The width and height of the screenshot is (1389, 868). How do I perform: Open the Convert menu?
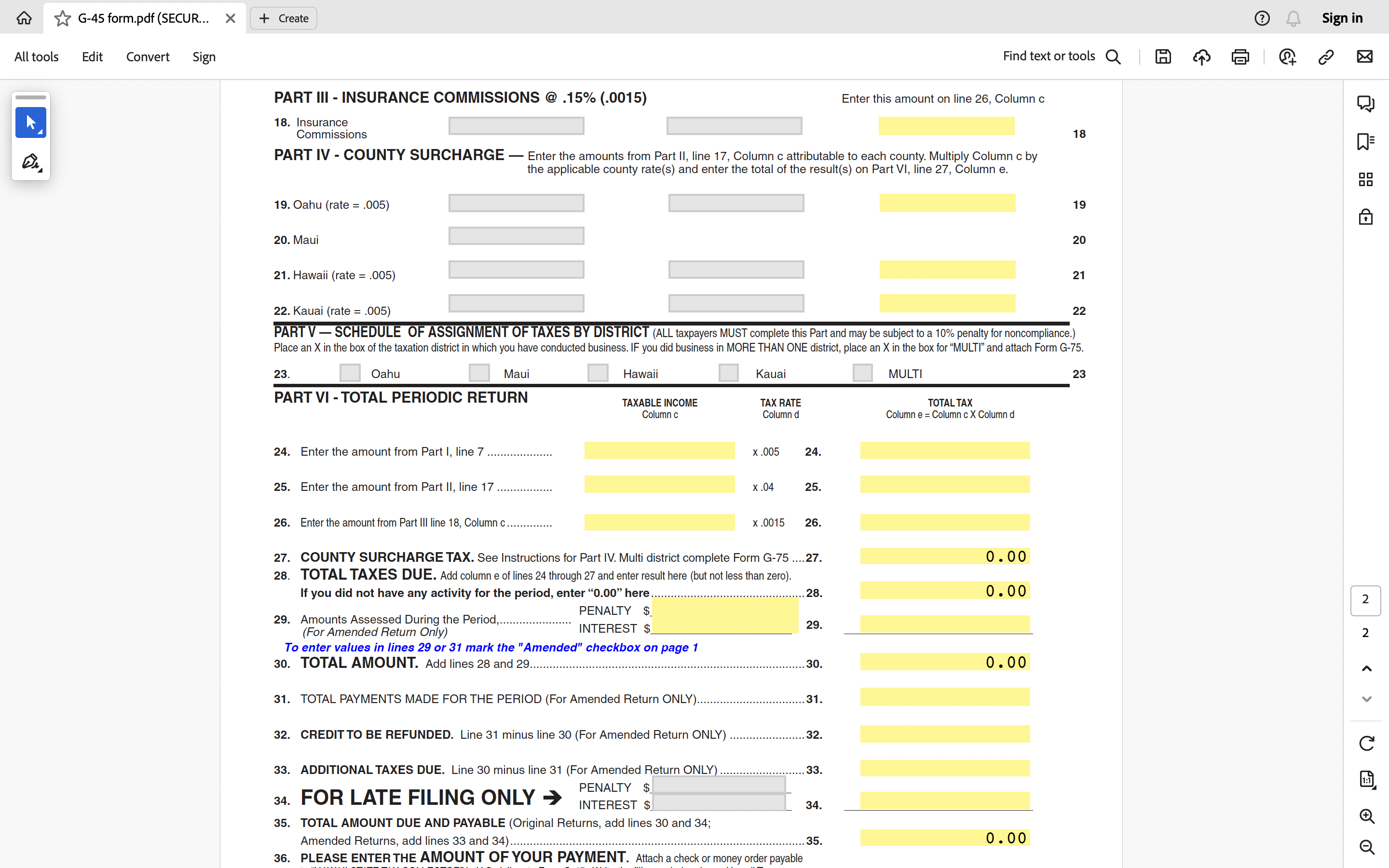click(148, 57)
